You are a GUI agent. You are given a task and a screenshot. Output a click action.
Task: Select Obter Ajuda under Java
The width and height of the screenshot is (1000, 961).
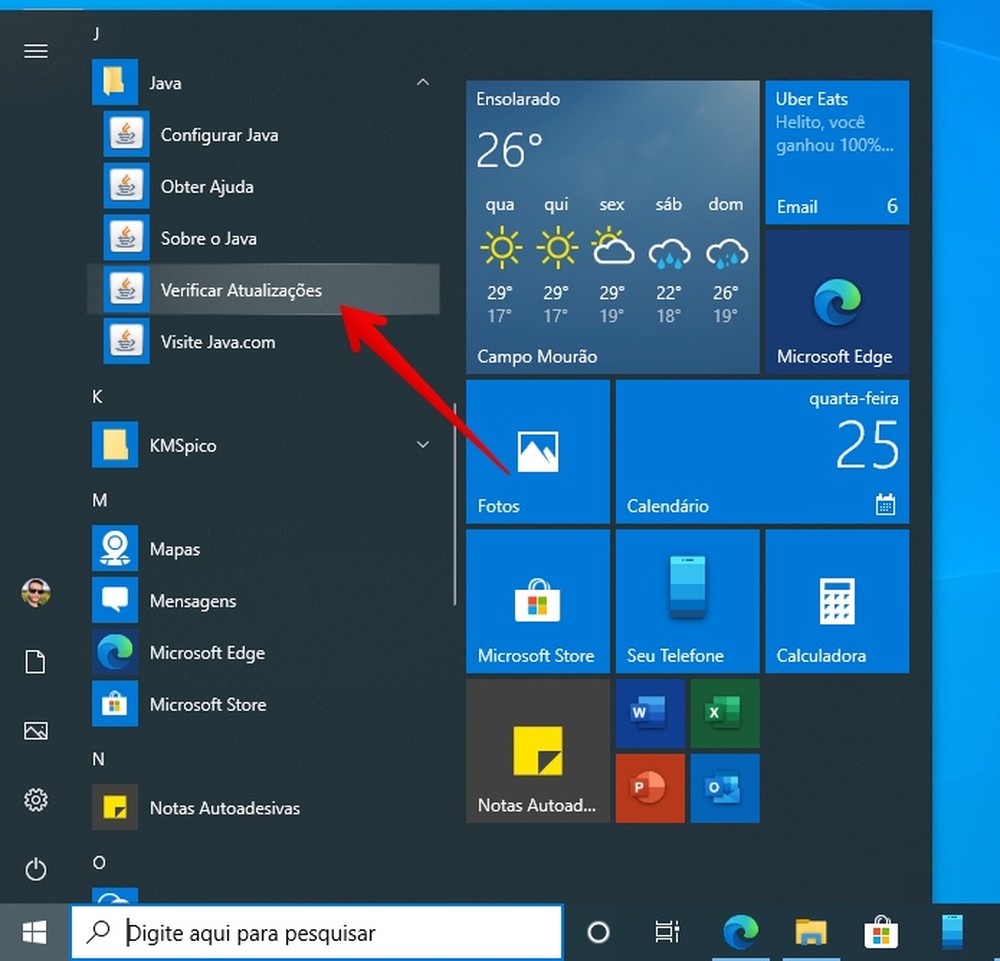point(207,186)
